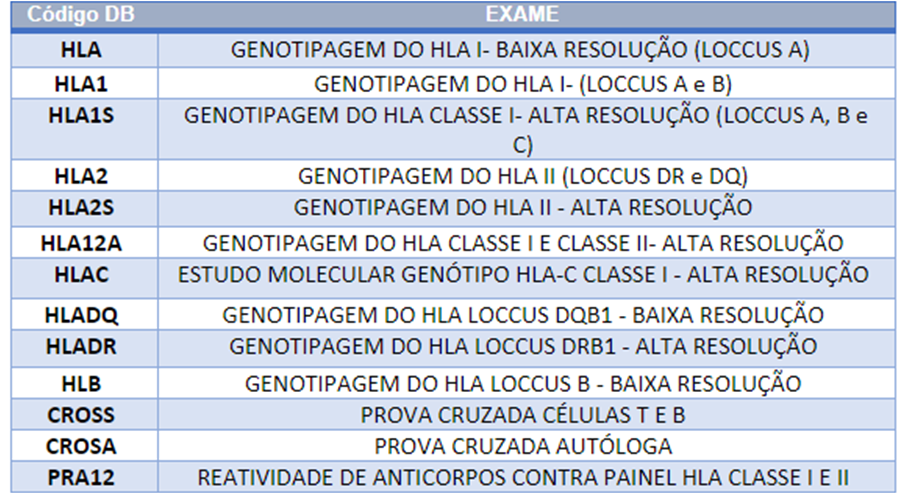This screenshot has width=916, height=494.
Task: Click the PRA12 code cell
Action: [x=81, y=476]
